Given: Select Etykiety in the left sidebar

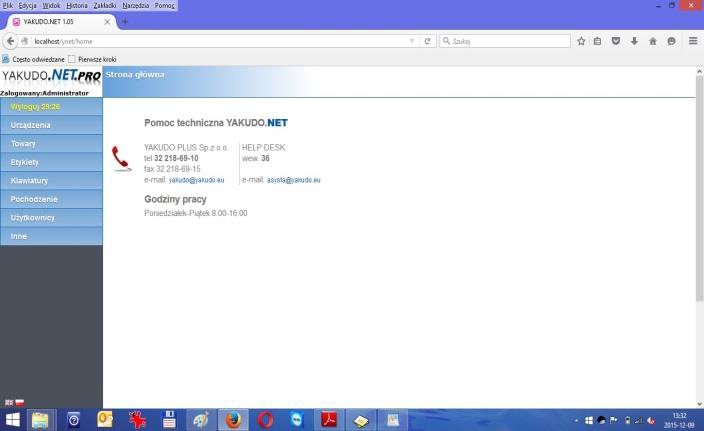Looking at the screenshot, I should [x=25, y=162].
